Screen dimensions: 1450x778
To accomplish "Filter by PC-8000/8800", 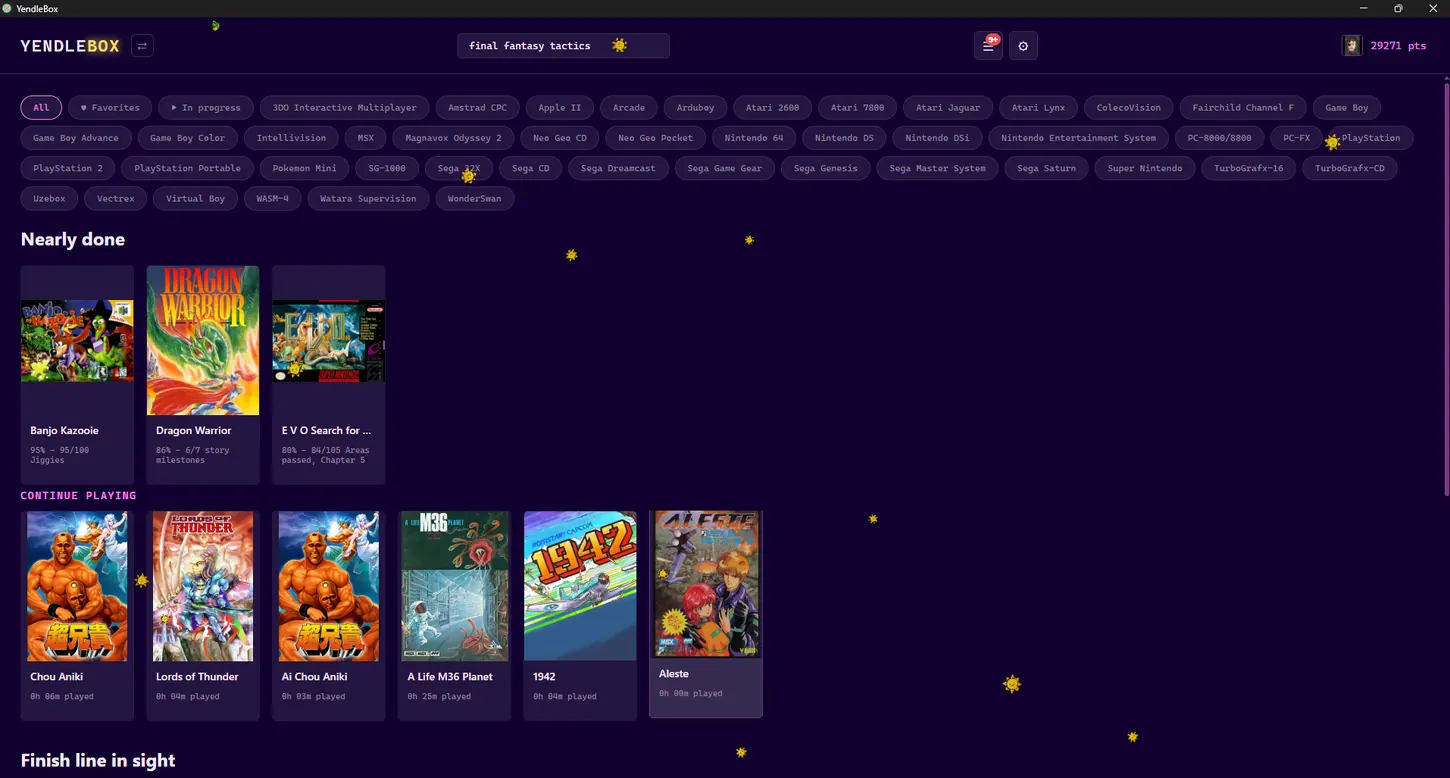I will (x=1220, y=138).
